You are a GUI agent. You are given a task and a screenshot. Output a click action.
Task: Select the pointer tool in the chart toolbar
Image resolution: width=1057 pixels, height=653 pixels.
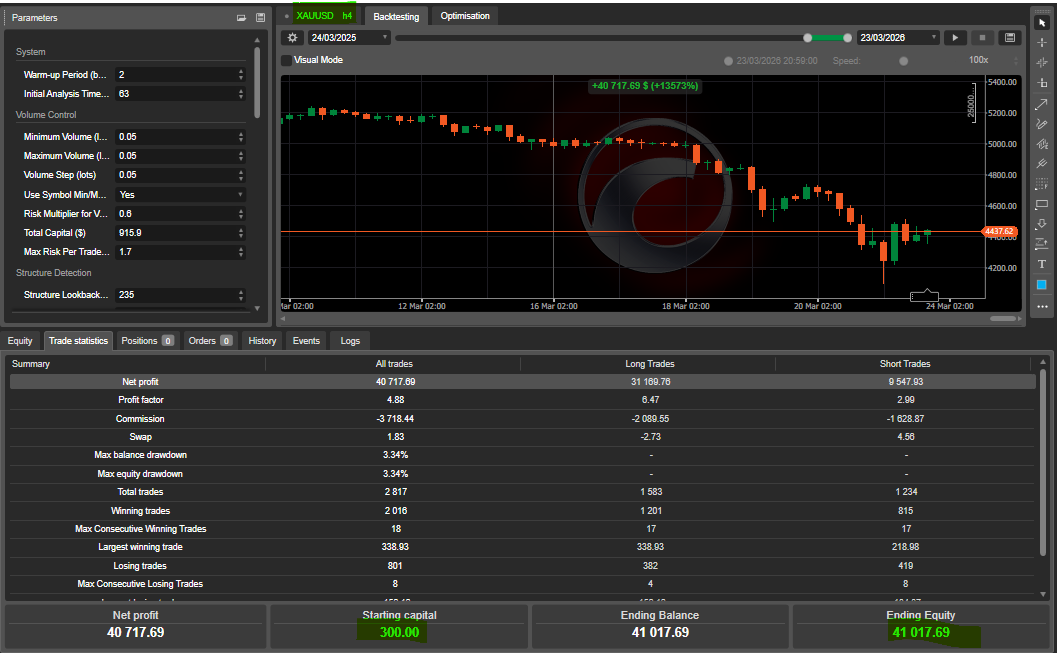tap(1040, 24)
